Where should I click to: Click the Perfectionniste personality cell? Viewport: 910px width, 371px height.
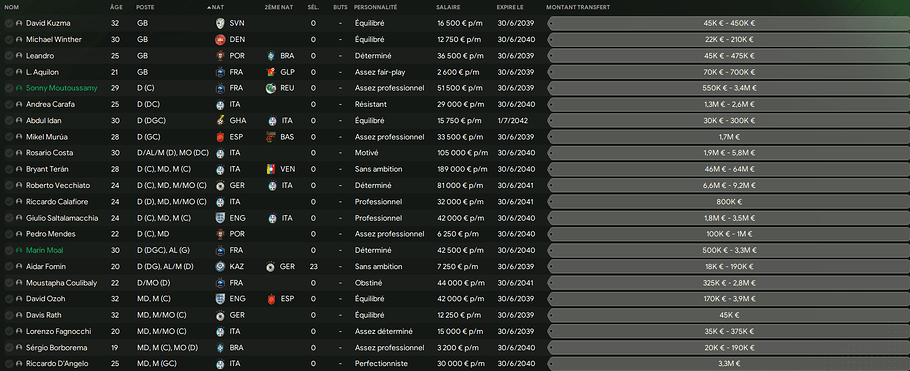[x=378, y=364]
